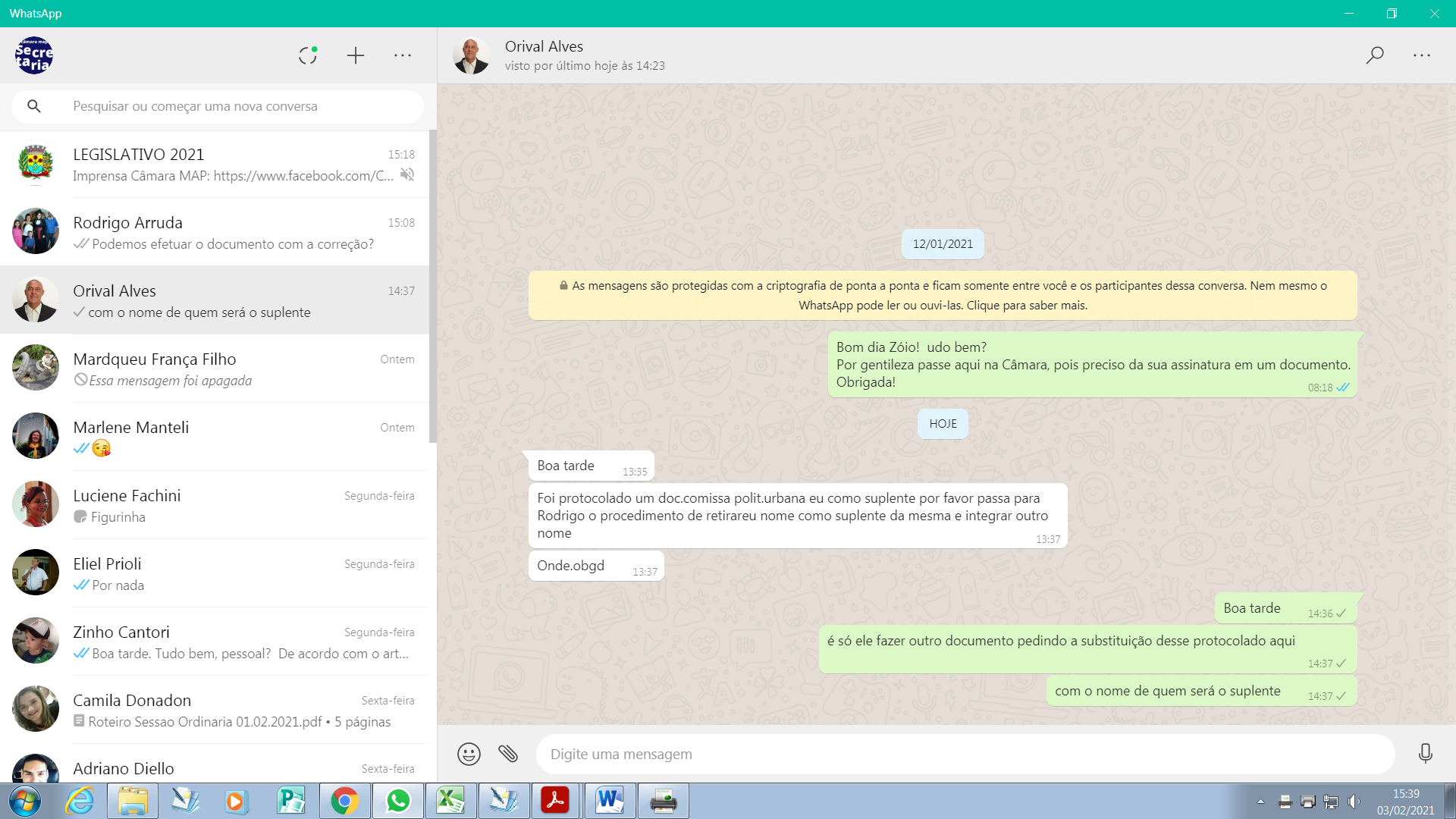Click the search or new chat field
1456x819 pixels.
[x=227, y=106]
